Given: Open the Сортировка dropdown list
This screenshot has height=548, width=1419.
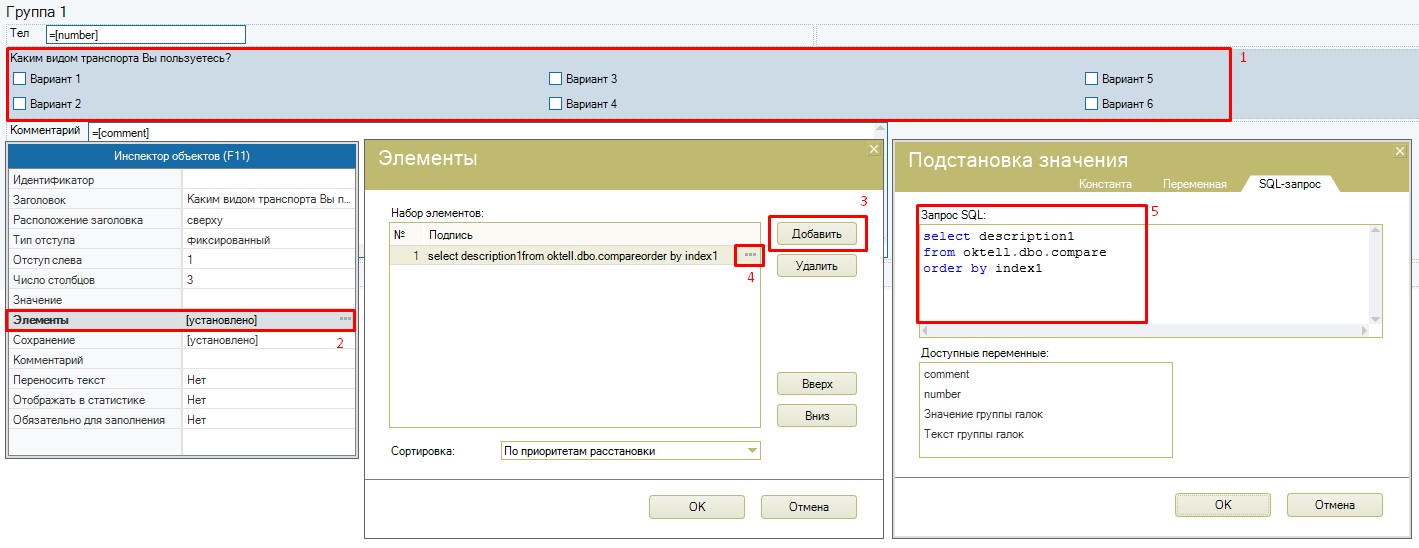Looking at the screenshot, I should point(752,451).
